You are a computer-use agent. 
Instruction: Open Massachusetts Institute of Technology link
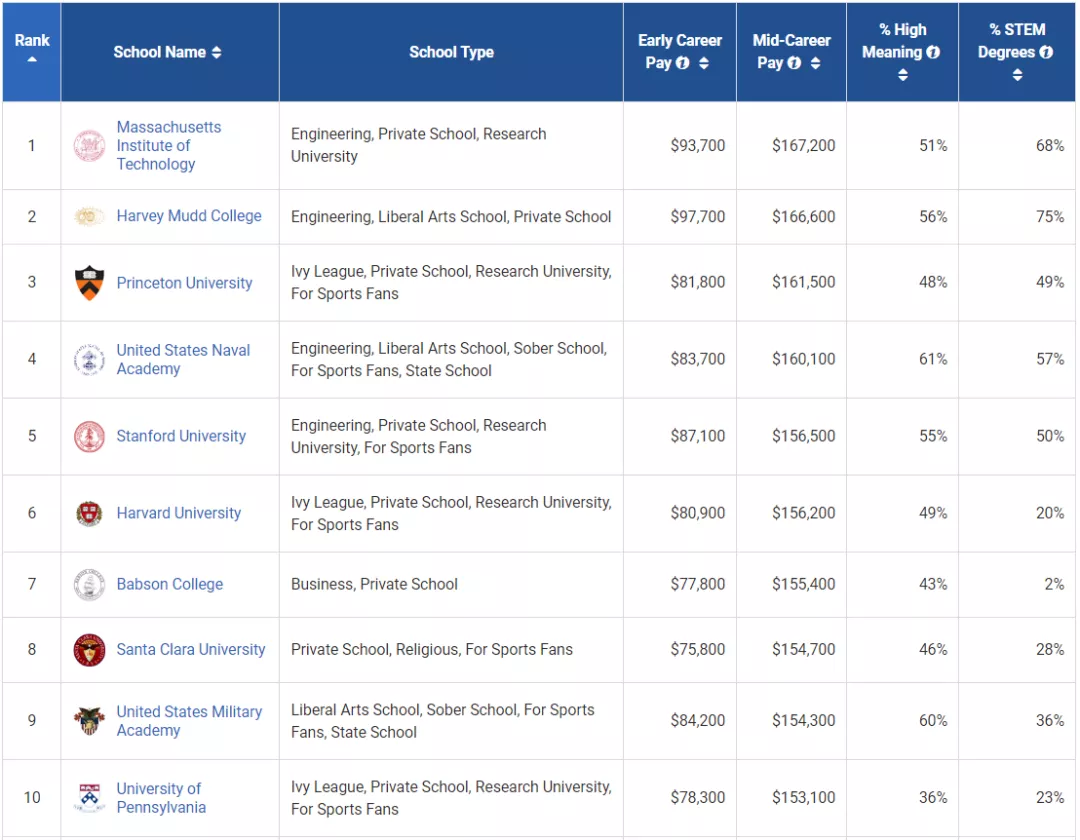tap(169, 145)
